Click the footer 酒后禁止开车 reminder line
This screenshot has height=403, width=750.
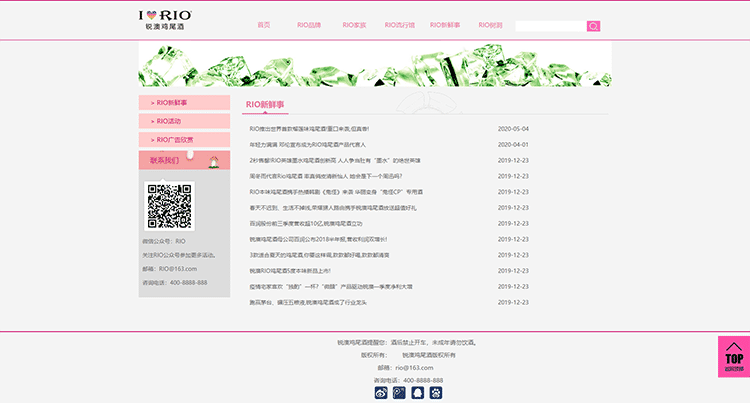click(407, 343)
